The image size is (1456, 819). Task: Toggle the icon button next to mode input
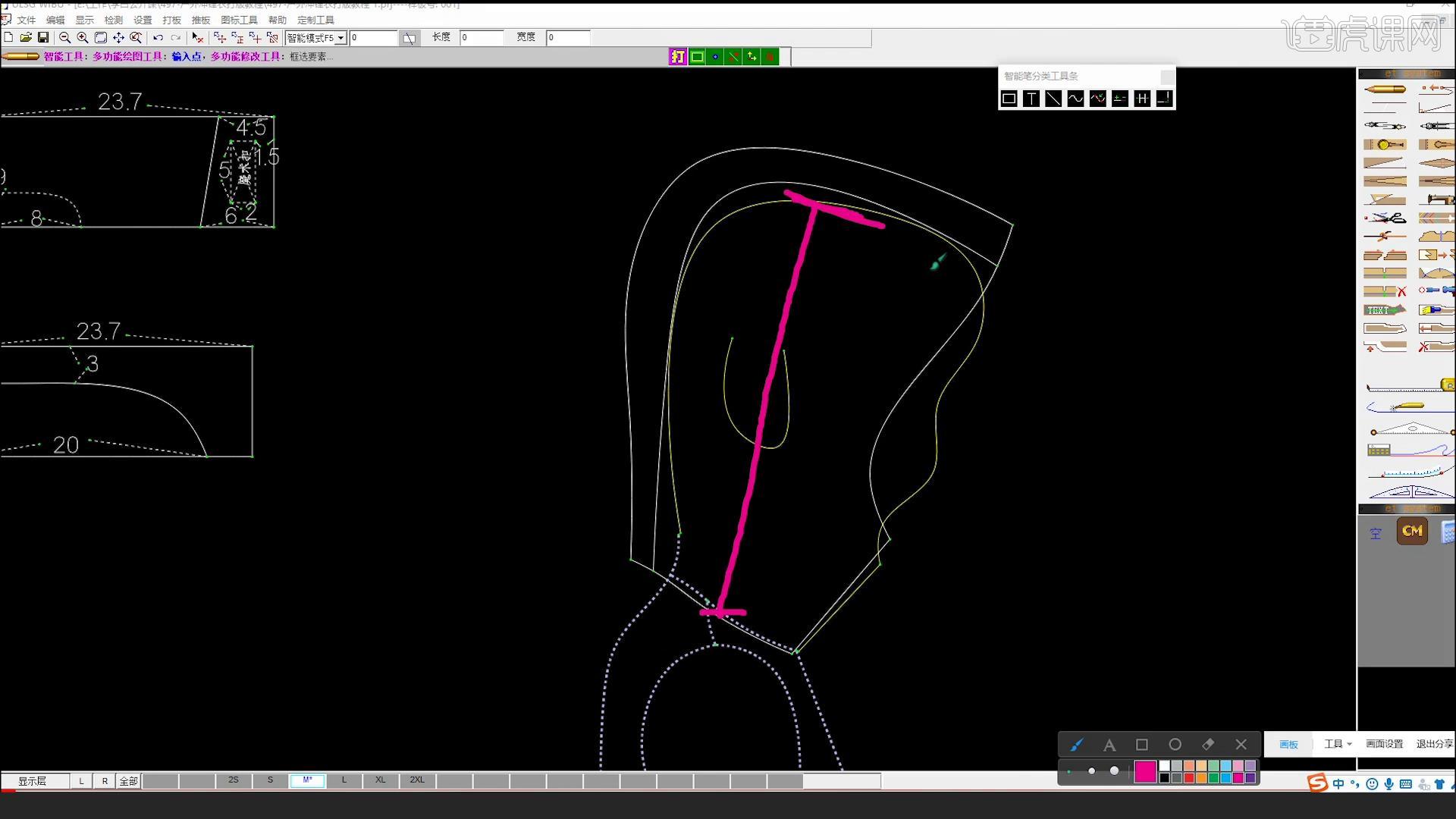[x=409, y=38]
